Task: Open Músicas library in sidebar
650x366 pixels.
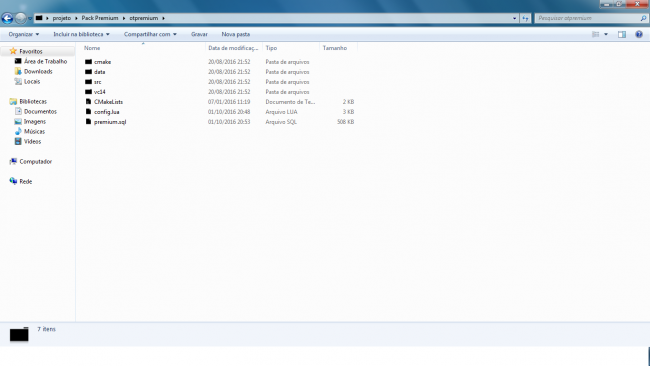Action: click(x=34, y=131)
